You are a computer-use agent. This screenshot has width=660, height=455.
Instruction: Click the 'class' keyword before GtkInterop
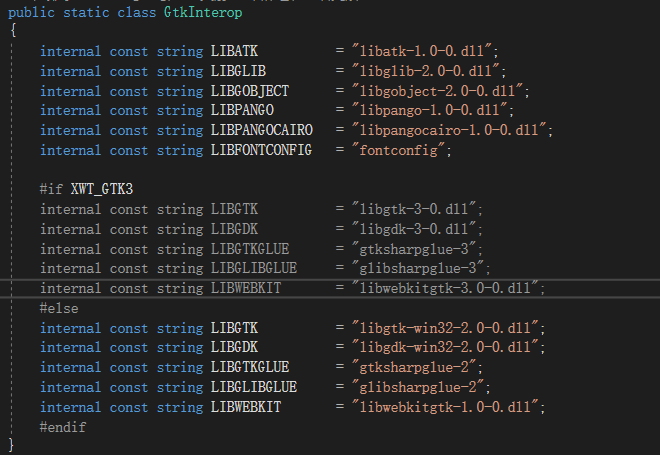coord(137,13)
